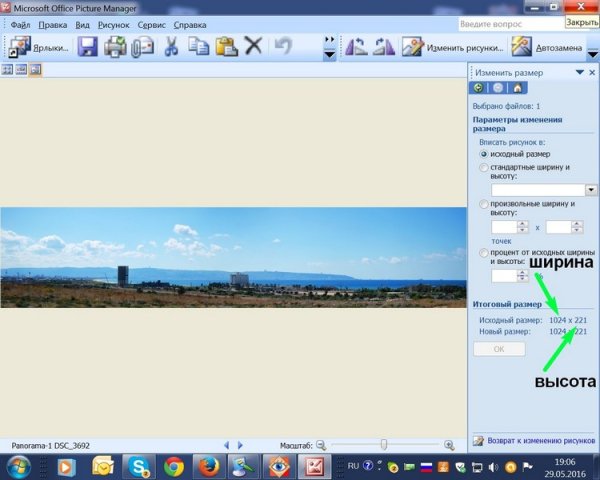Open the Файл menu
Image resolution: width=600 pixels, height=480 pixels.
20,25
